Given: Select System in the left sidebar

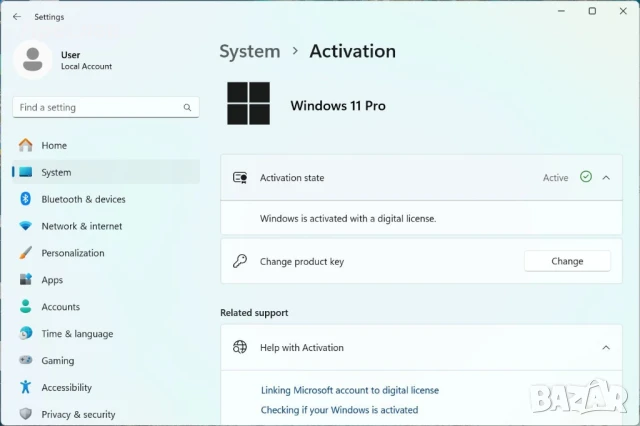Looking at the screenshot, I should (x=56, y=172).
